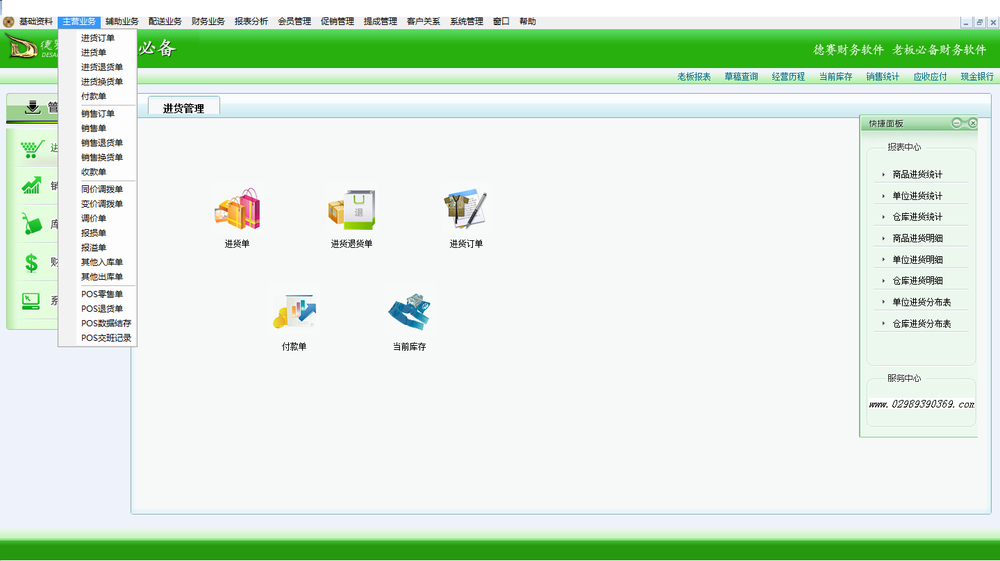Switch to the 进货管理 tab
The width and height of the screenshot is (1000, 561).
pos(184,108)
